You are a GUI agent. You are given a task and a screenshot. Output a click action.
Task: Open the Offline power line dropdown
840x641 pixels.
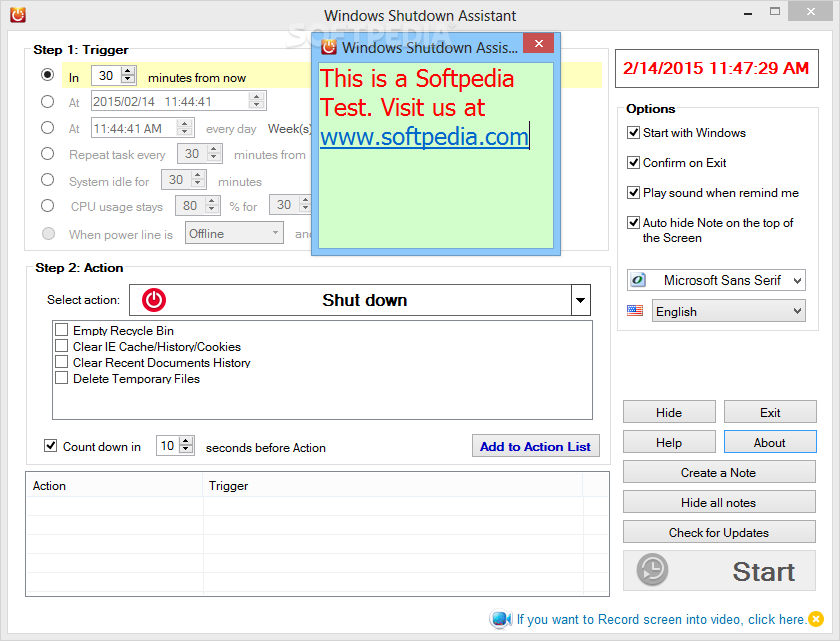tap(275, 233)
